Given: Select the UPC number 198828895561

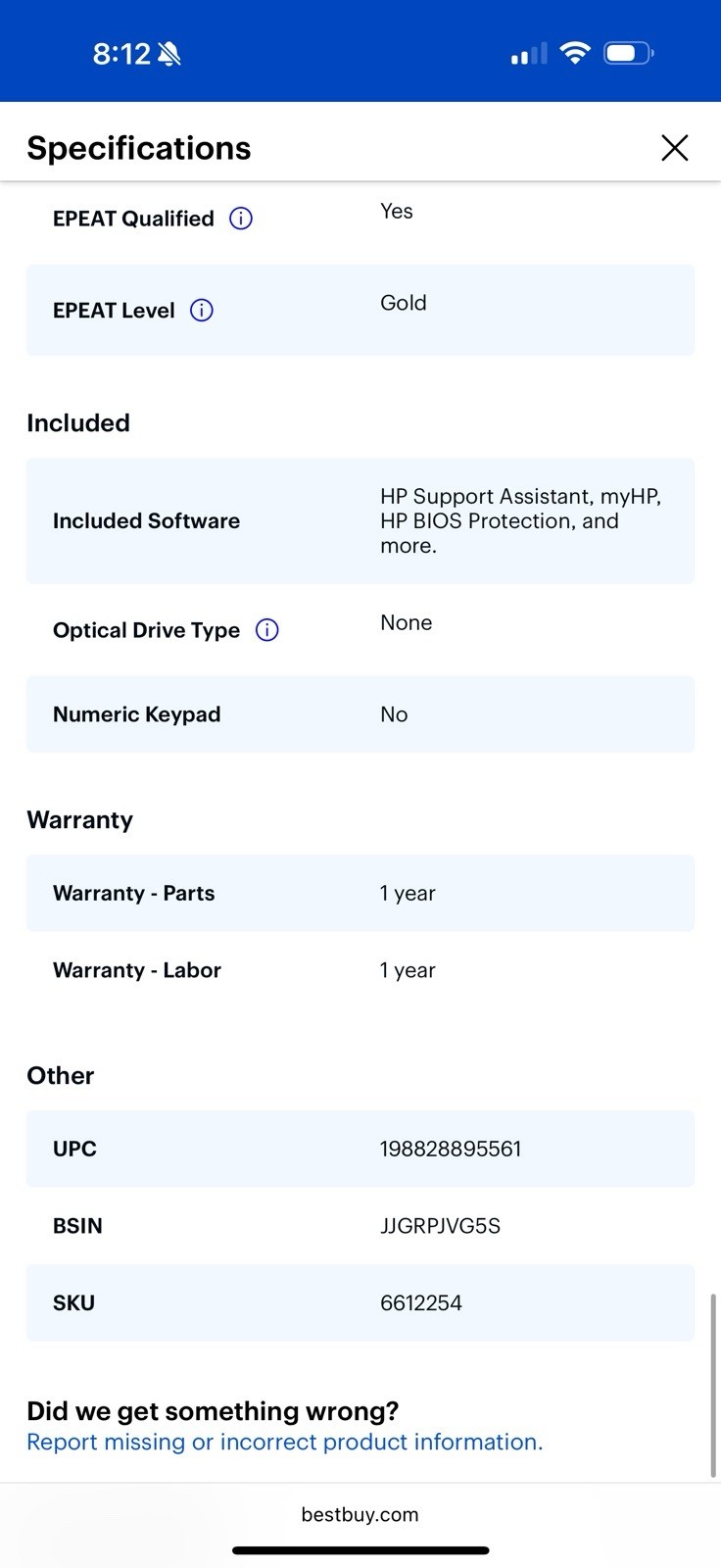Looking at the screenshot, I should 451,1149.
